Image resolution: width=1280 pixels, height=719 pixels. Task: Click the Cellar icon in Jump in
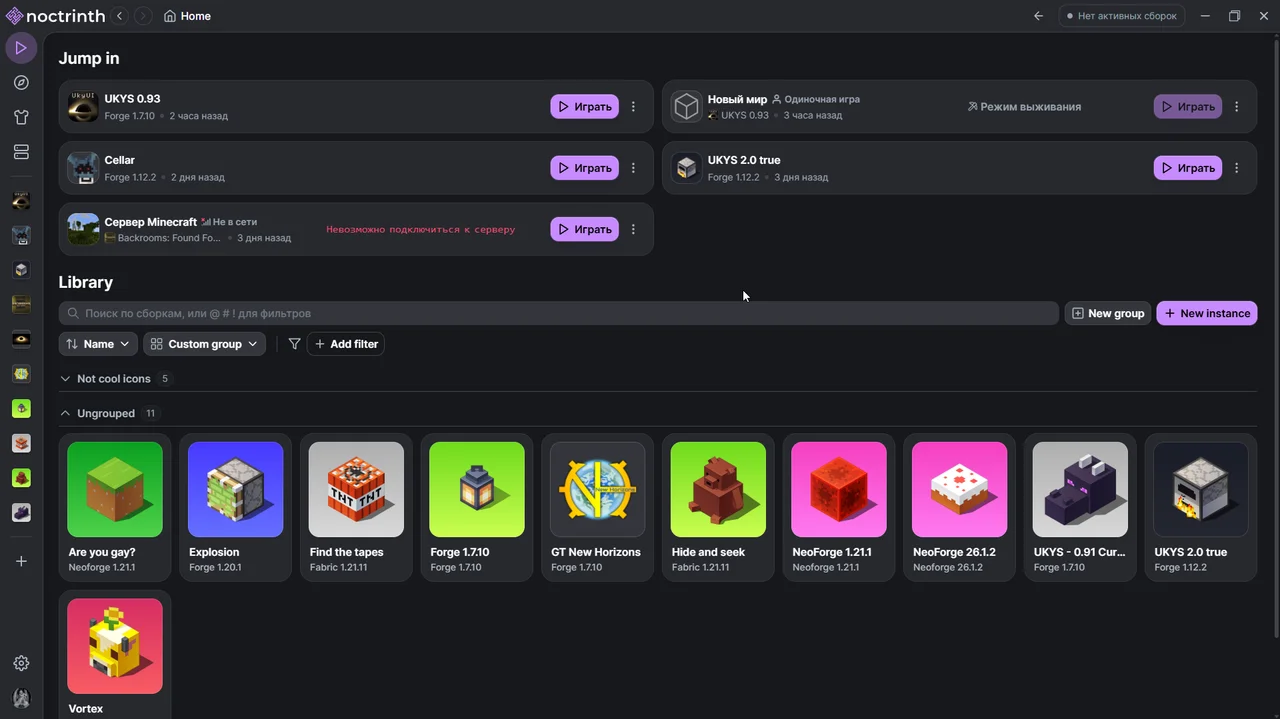click(x=83, y=168)
